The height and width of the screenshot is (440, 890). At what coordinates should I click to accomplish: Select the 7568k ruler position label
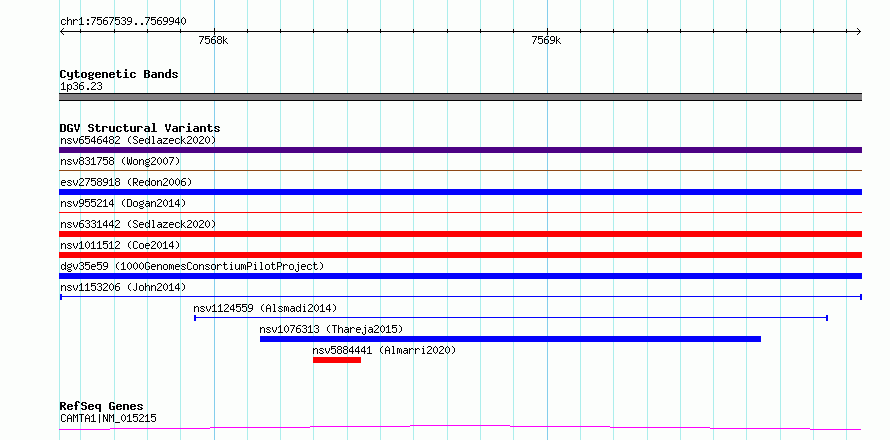(213, 40)
